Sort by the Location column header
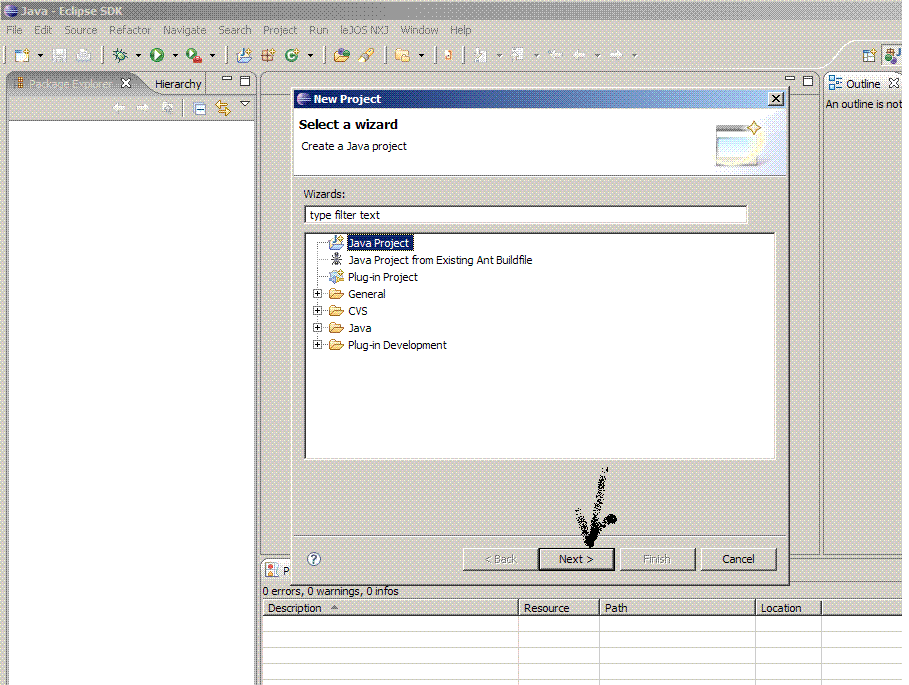Image resolution: width=909 pixels, height=685 pixels. pos(788,608)
